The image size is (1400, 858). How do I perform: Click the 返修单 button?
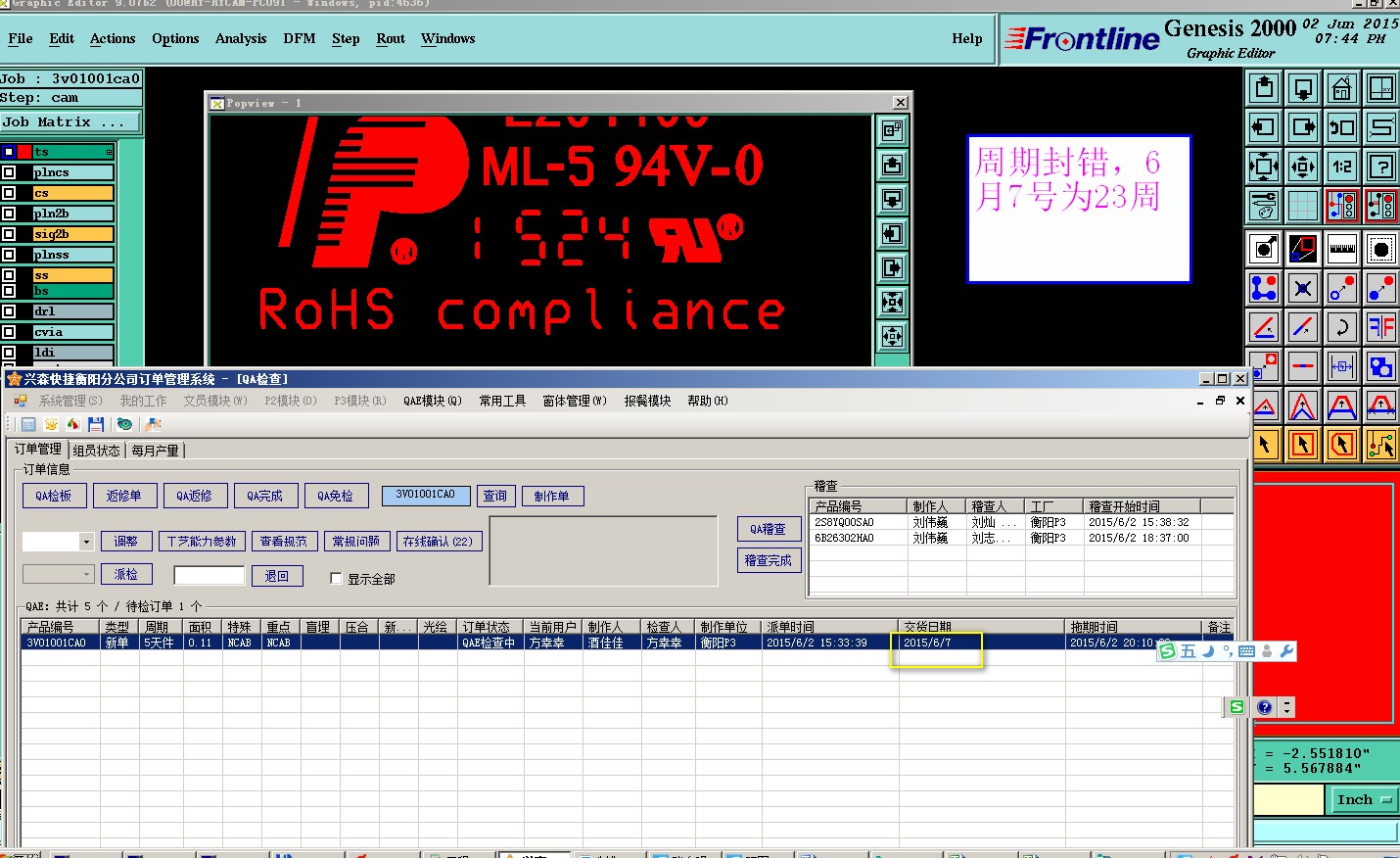[124, 496]
